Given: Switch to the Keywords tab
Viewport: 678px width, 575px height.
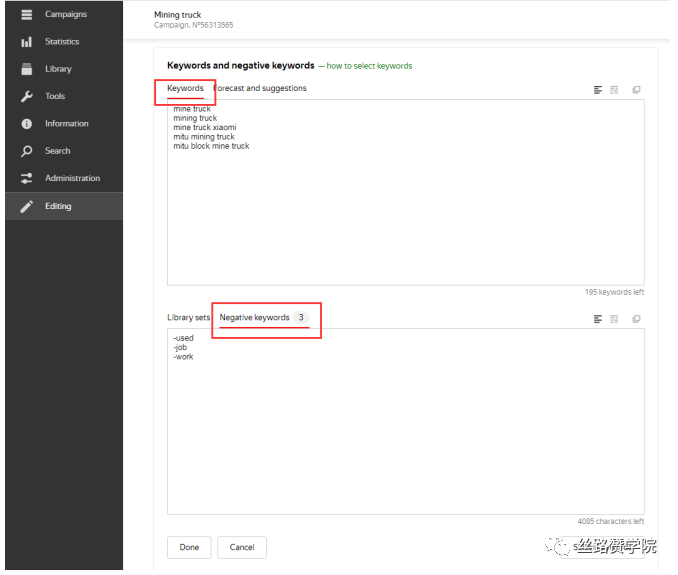Looking at the screenshot, I should point(185,89).
